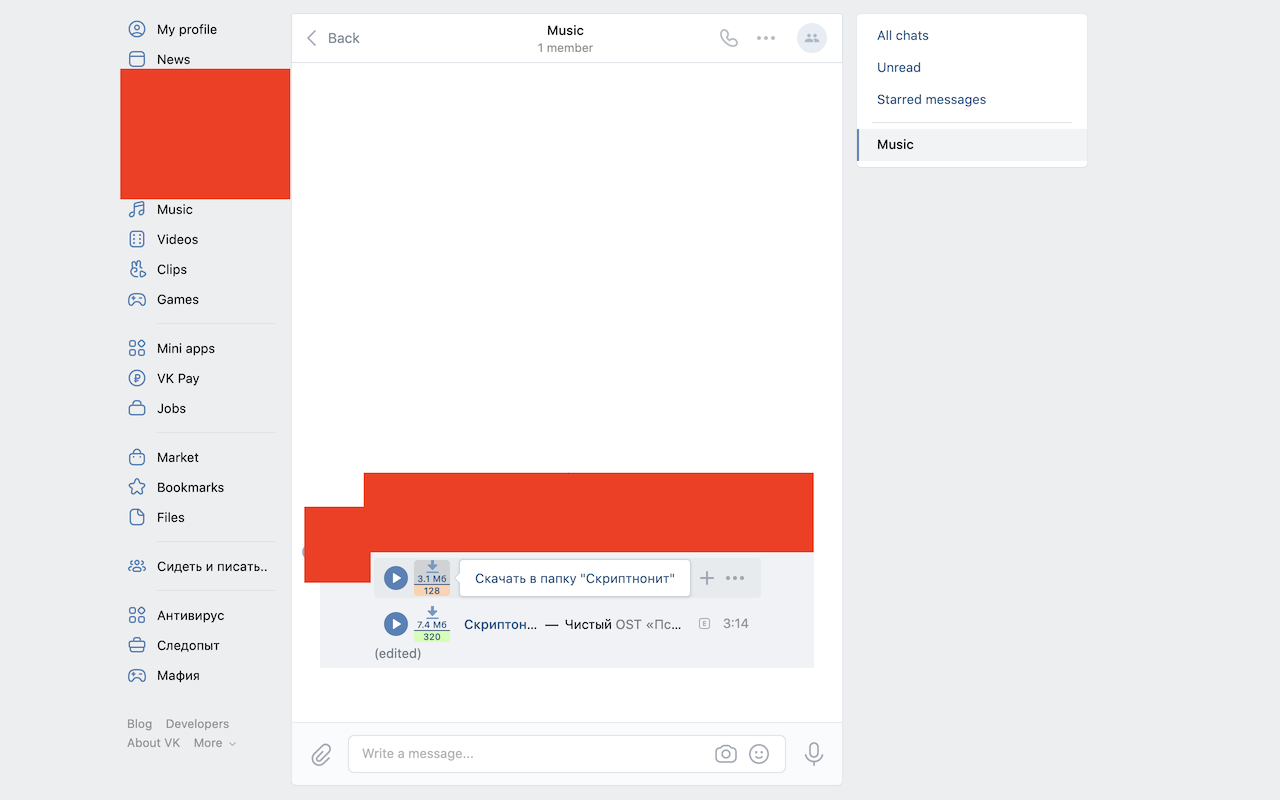Download the 3.1 Мб 128 kbps track
The height and width of the screenshot is (800, 1280).
432,578
